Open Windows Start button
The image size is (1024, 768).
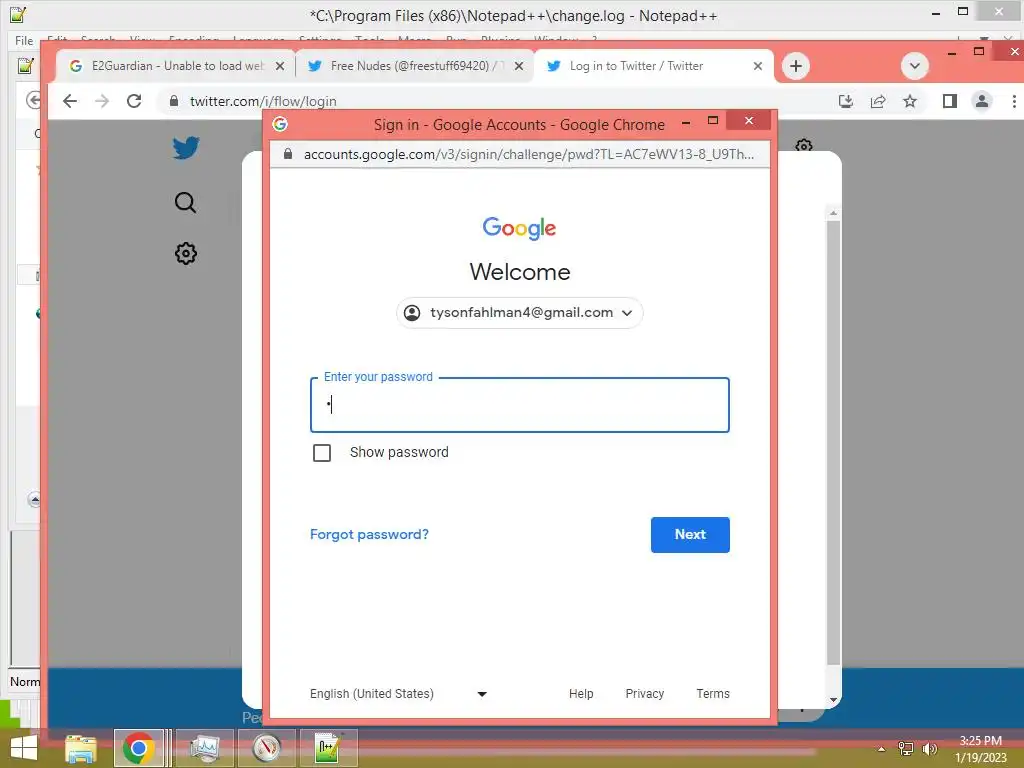[24, 748]
